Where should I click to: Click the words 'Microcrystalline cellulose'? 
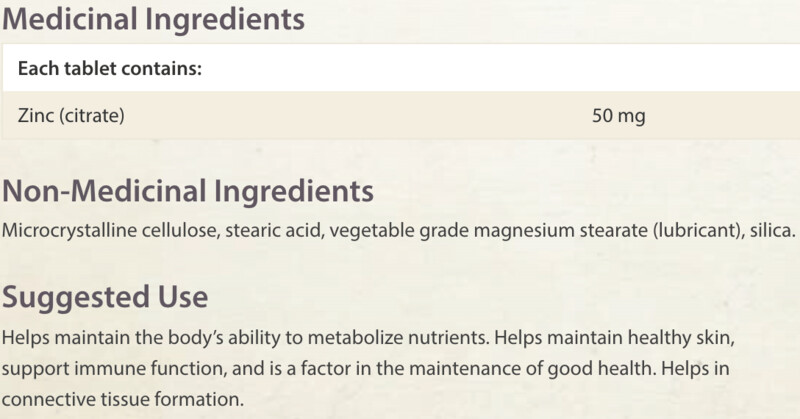111,231
